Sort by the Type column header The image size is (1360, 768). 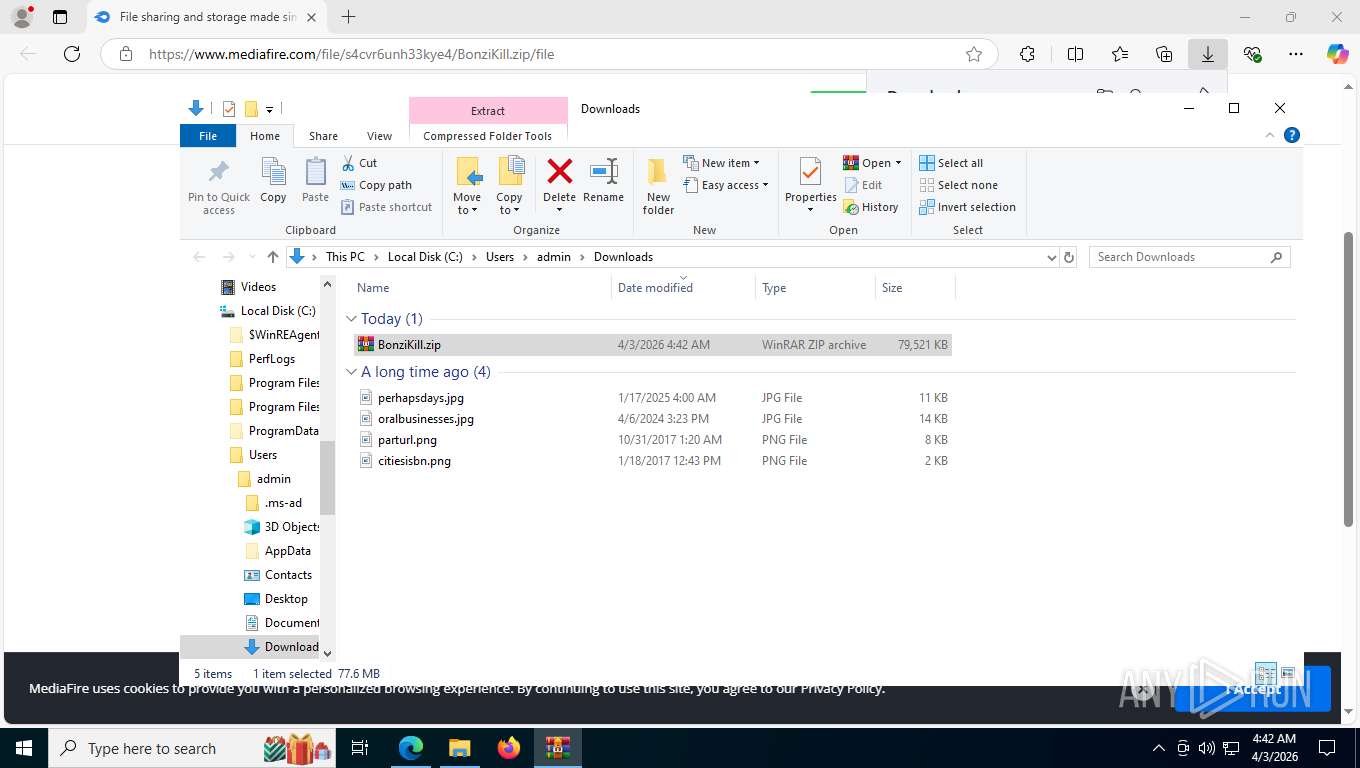(x=815, y=288)
